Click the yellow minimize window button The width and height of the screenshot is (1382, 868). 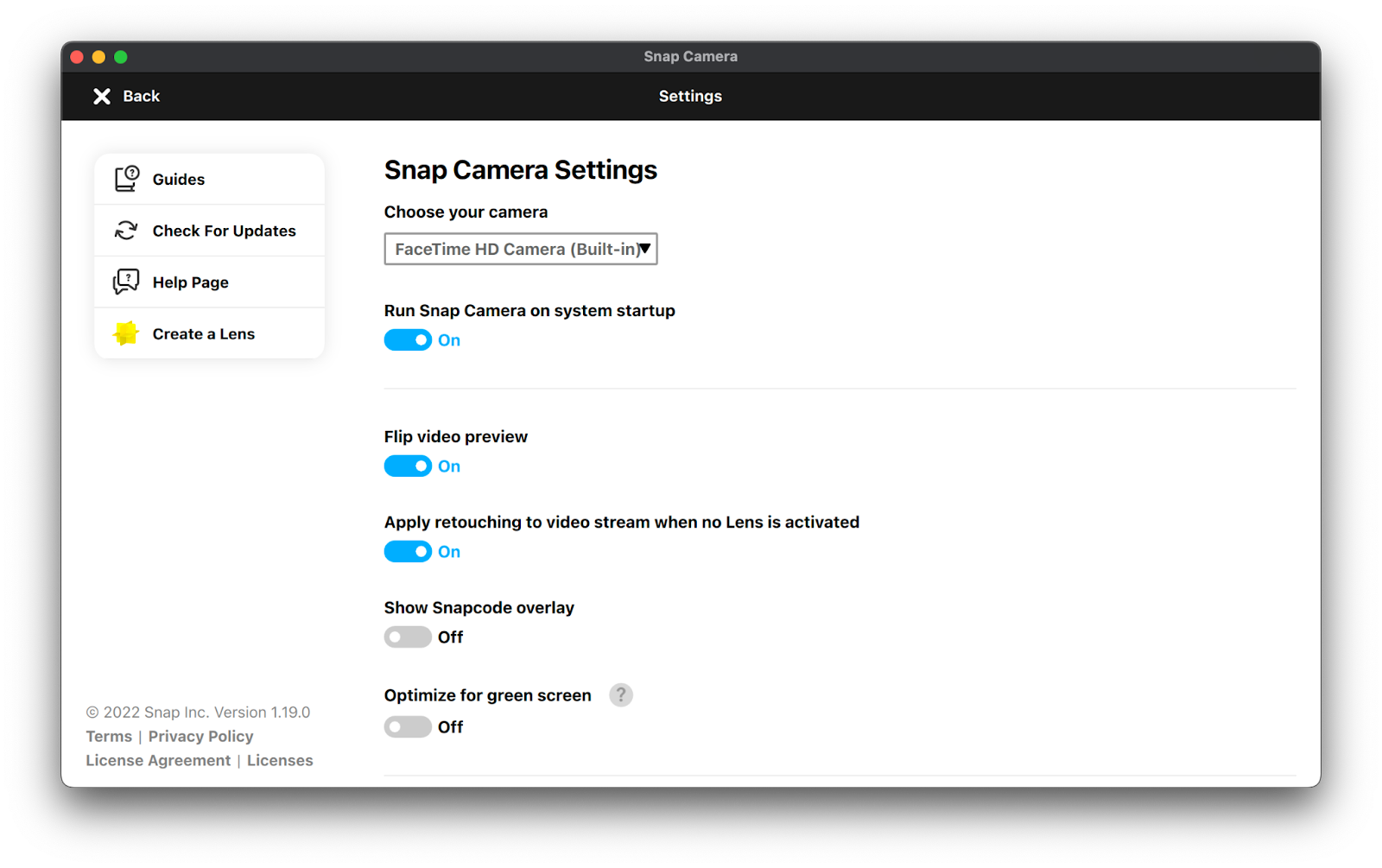click(x=98, y=57)
